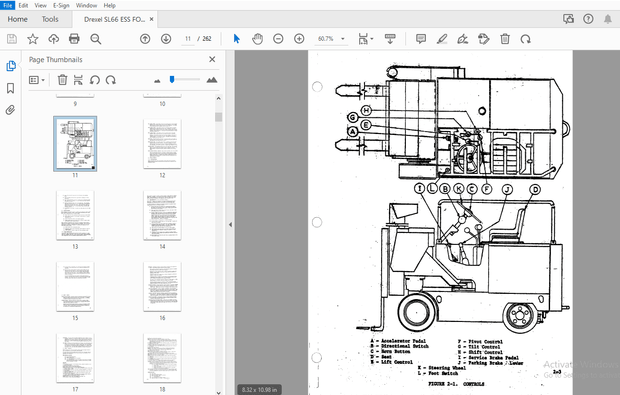Image resolution: width=620 pixels, height=395 pixels.
Task: Delete page with toolbar trash icon
Action: (x=505, y=39)
